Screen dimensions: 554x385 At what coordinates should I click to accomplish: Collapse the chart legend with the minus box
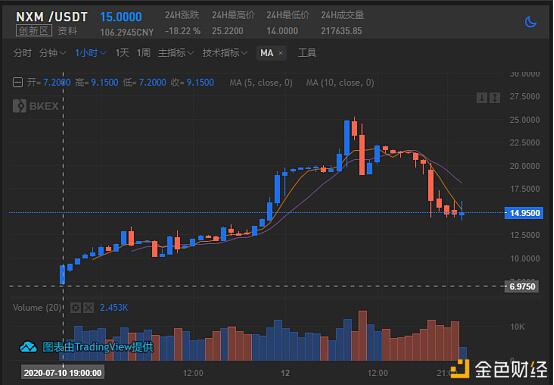[18, 82]
